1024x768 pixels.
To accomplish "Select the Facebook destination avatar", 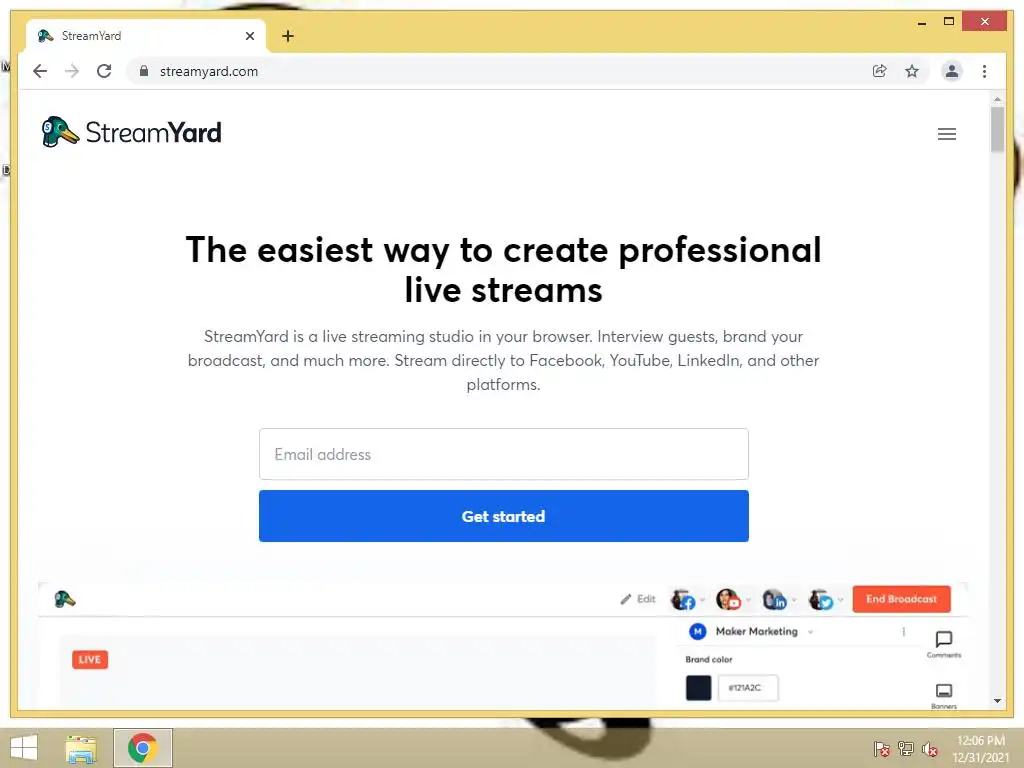I will [683, 599].
